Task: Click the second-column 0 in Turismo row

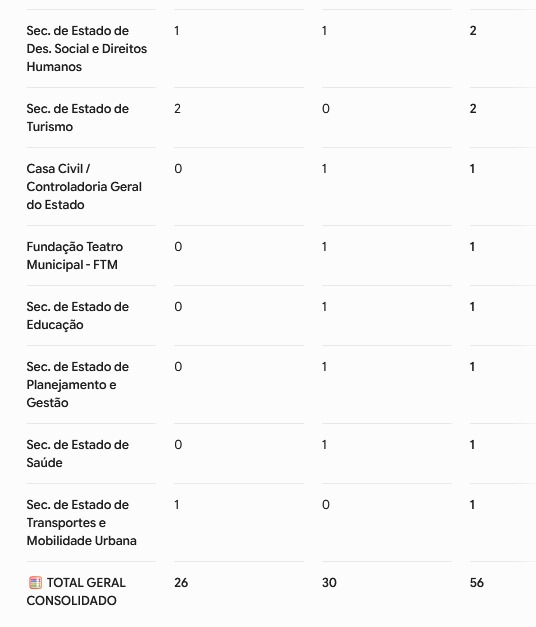Action: click(x=326, y=109)
